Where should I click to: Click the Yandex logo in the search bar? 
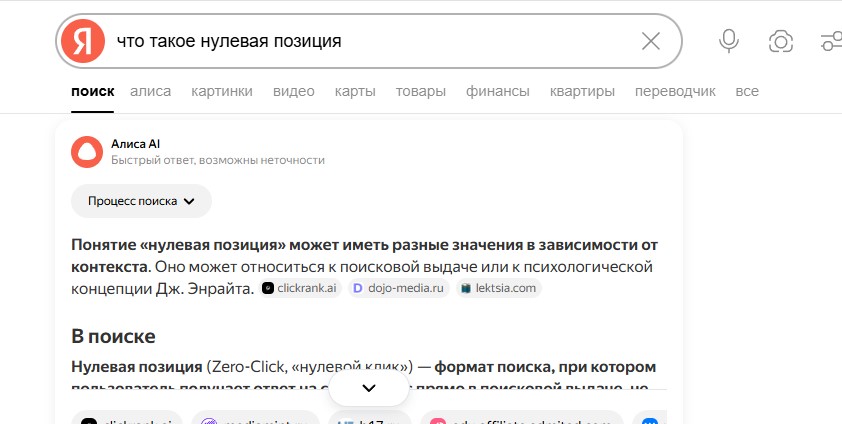click(83, 41)
